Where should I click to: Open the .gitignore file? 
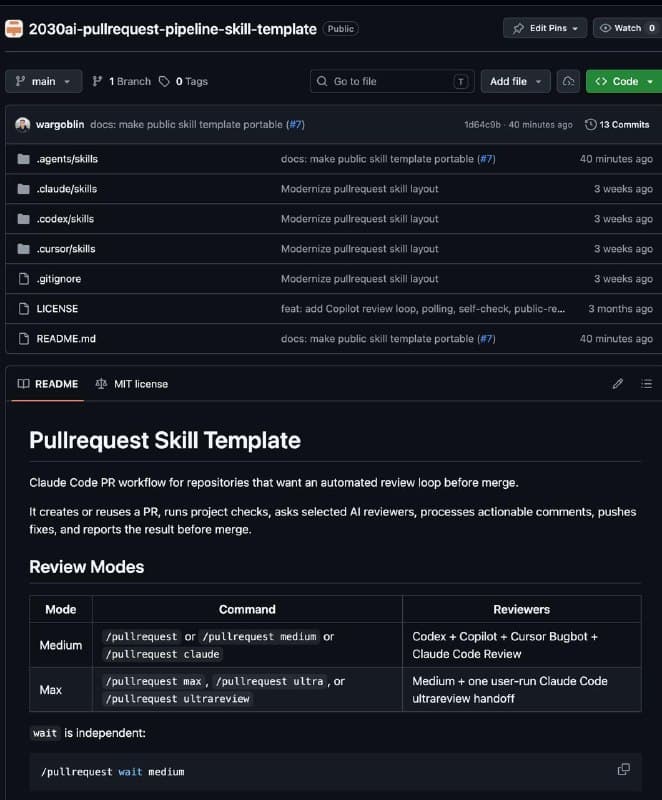click(59, 279)
